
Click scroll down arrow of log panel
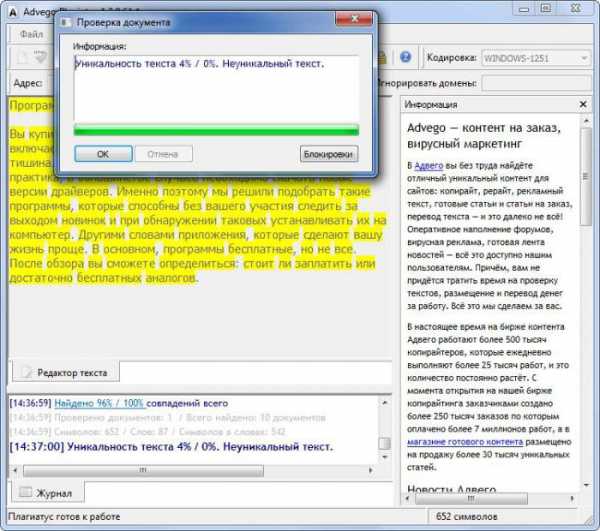[385, 457]
